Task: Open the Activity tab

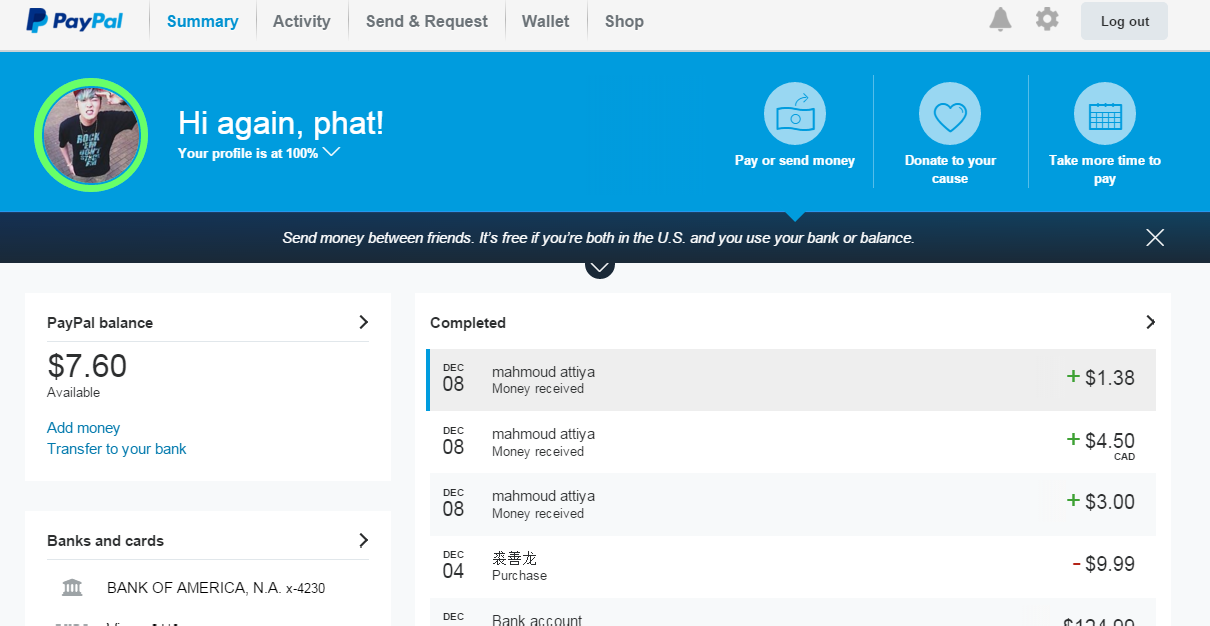Action: tap(302, 21)
